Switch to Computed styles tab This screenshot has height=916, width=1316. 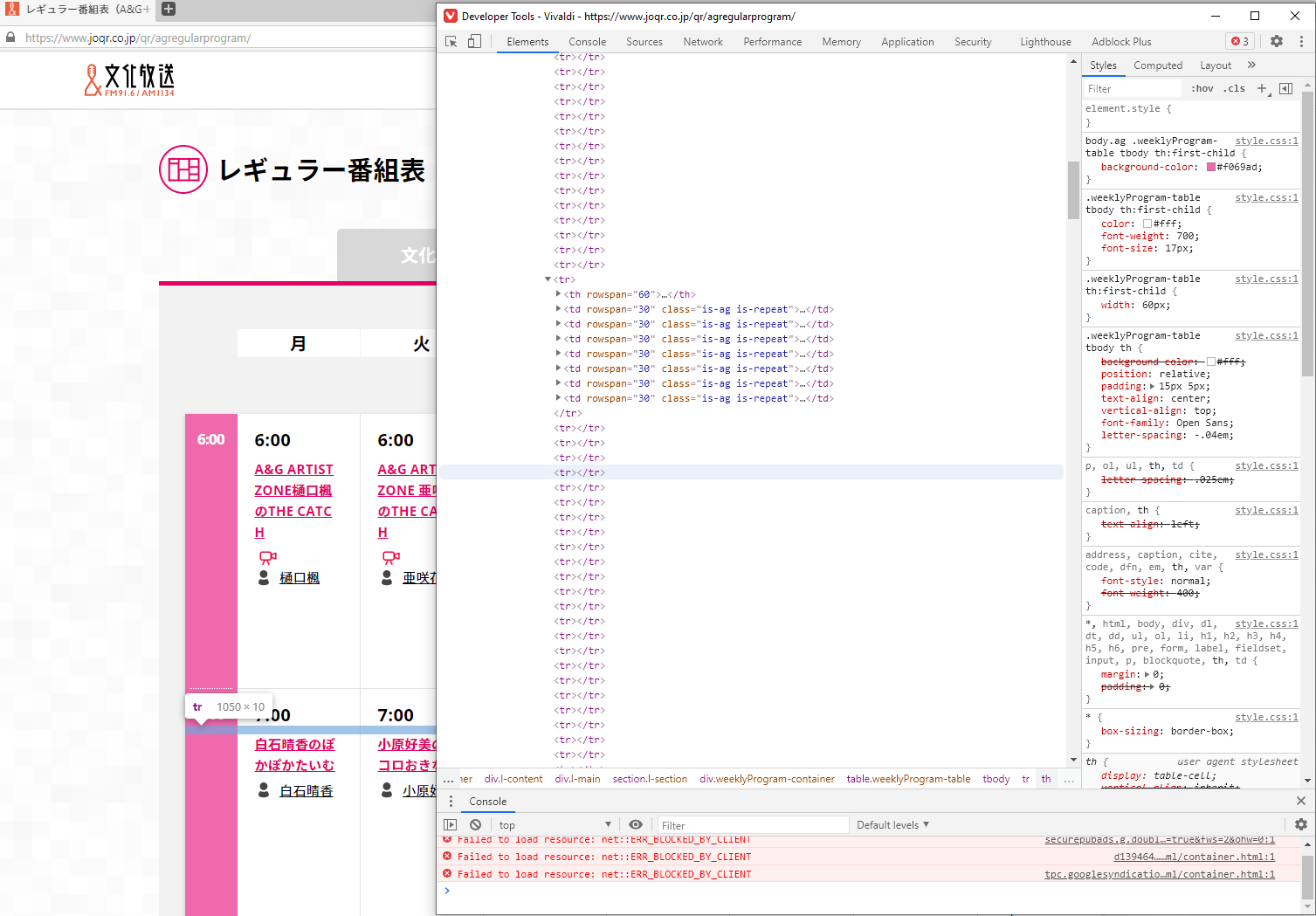pos(1158,65)
